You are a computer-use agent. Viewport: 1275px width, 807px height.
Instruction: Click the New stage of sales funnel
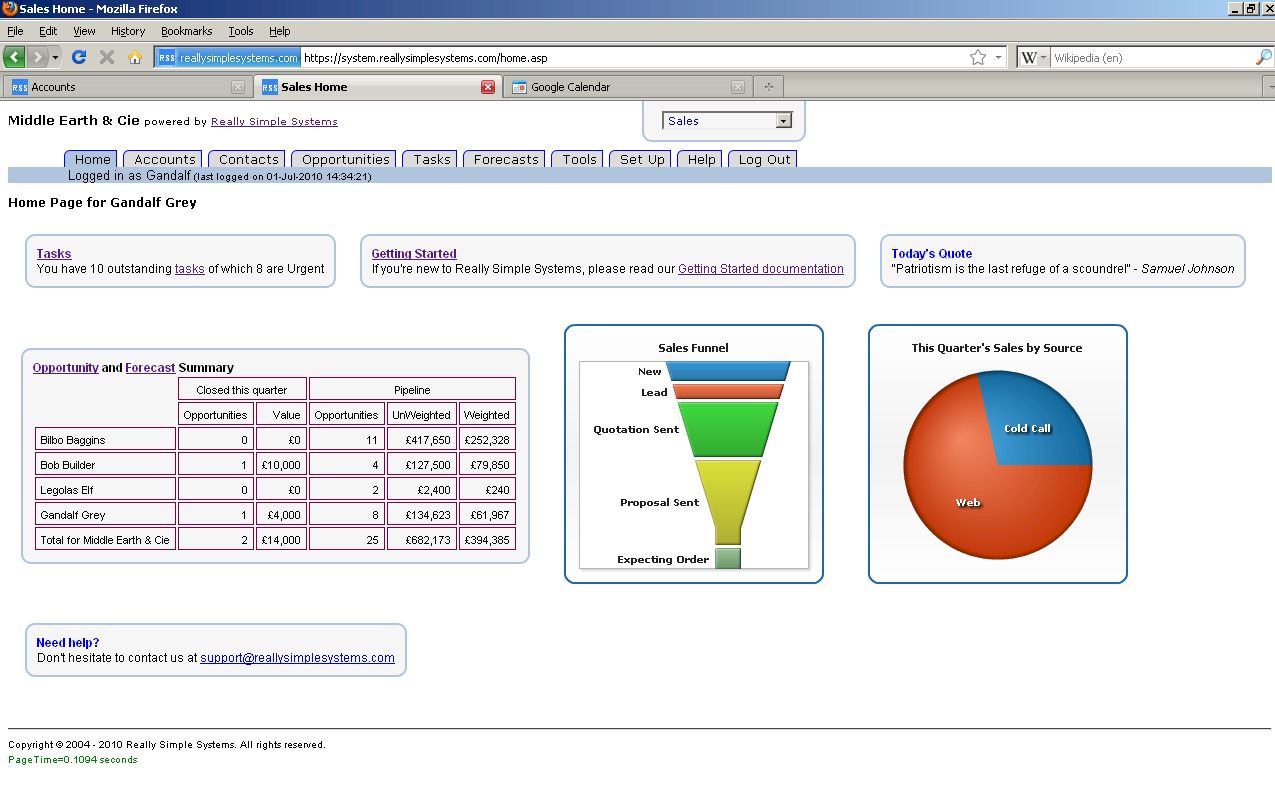(728, 371)
